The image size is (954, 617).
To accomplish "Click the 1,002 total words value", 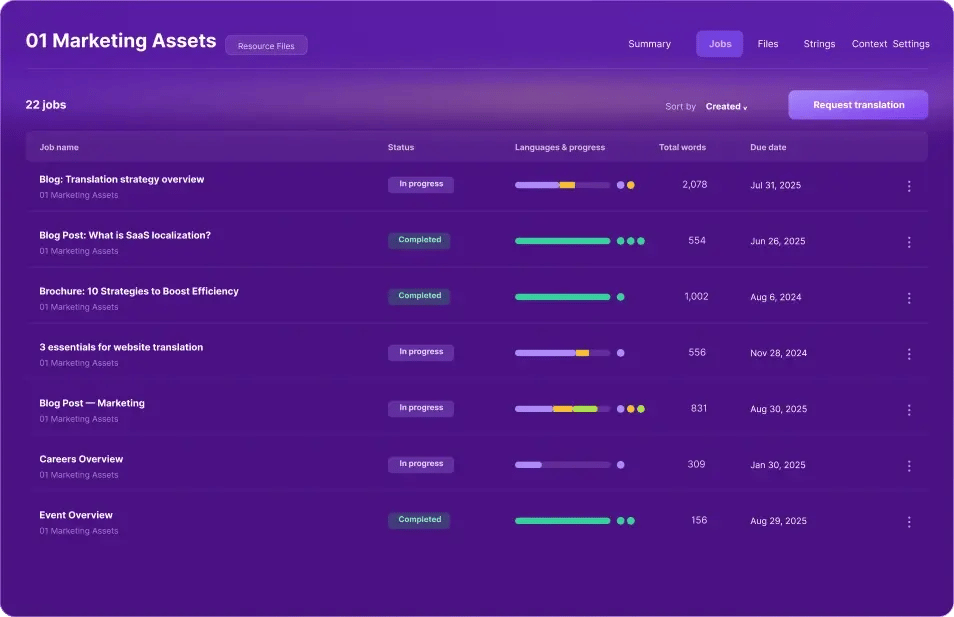I will 696,296.
